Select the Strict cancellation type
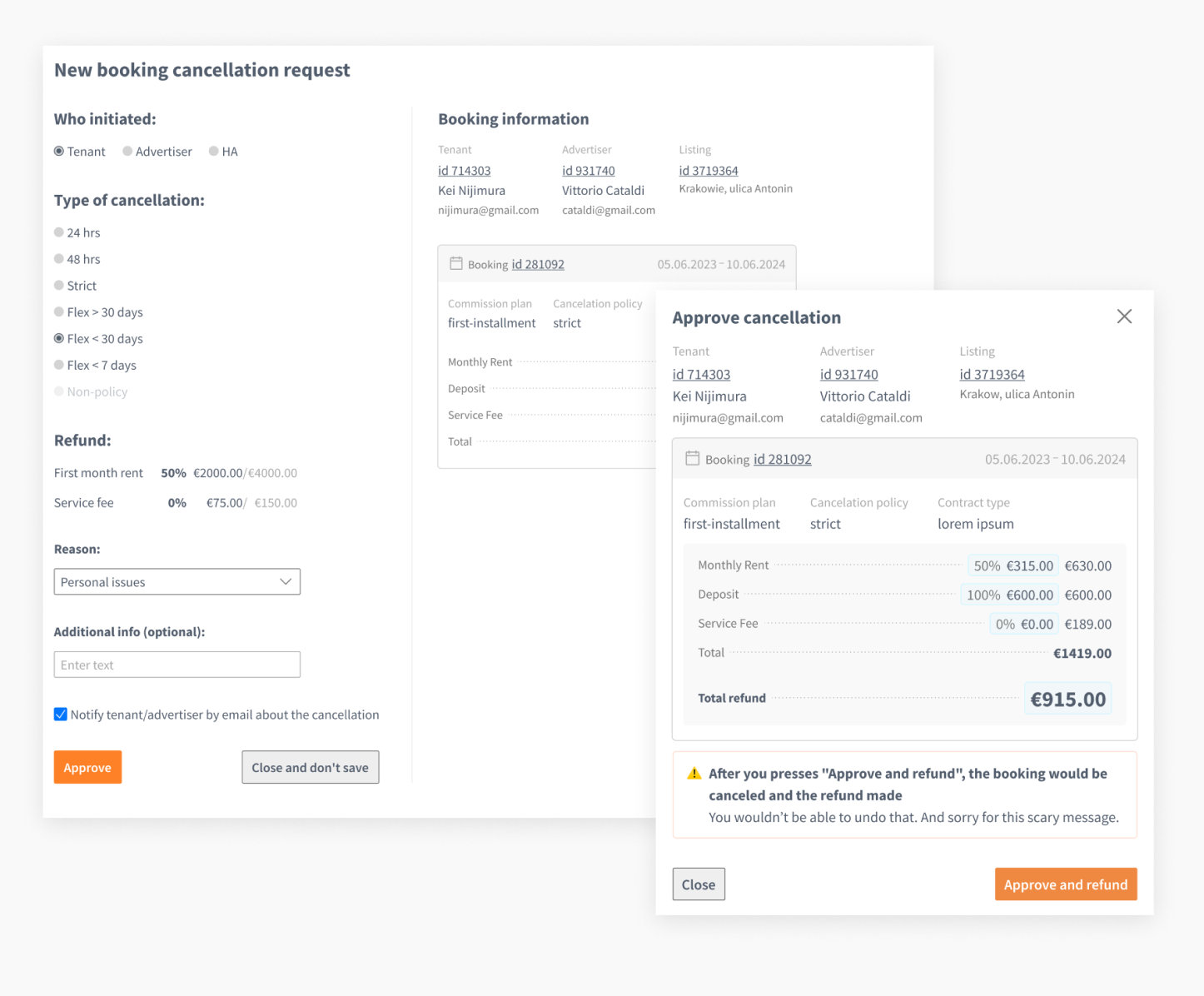The width and height of the screenshot is (1204, 996). coord(59,286)
